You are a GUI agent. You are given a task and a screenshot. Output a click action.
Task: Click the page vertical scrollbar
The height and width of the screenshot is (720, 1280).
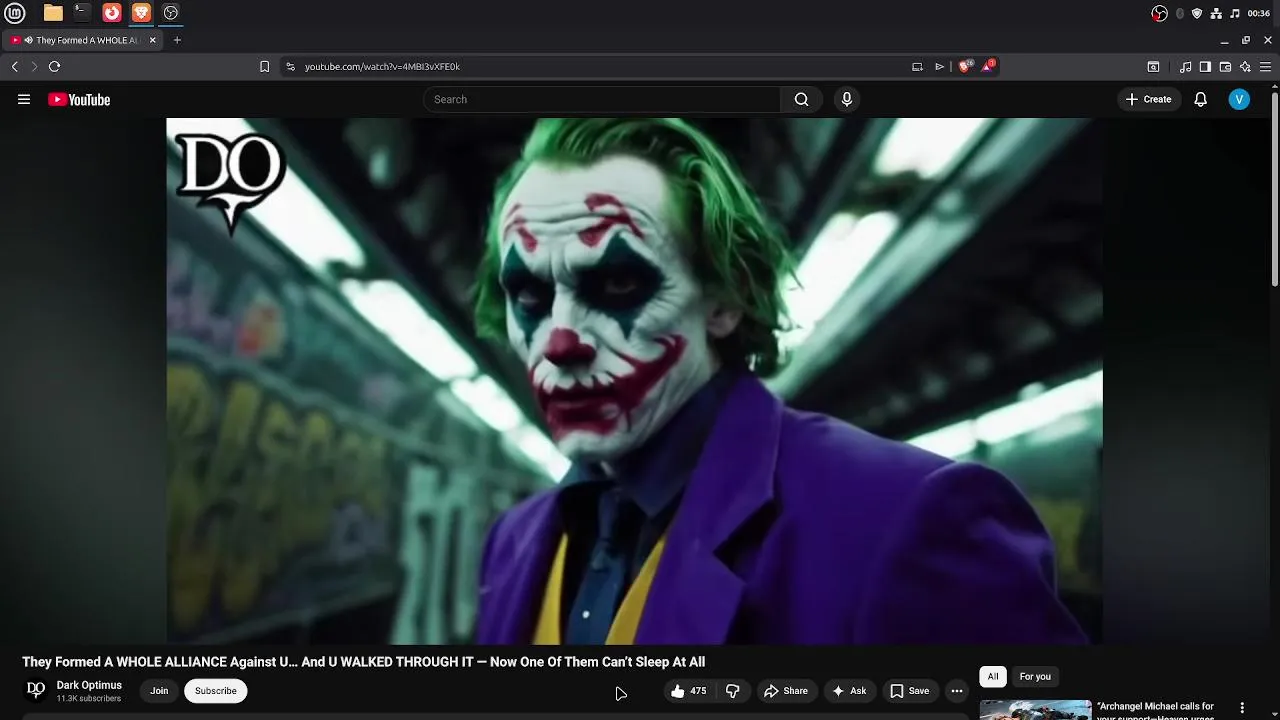(1275, 190)
